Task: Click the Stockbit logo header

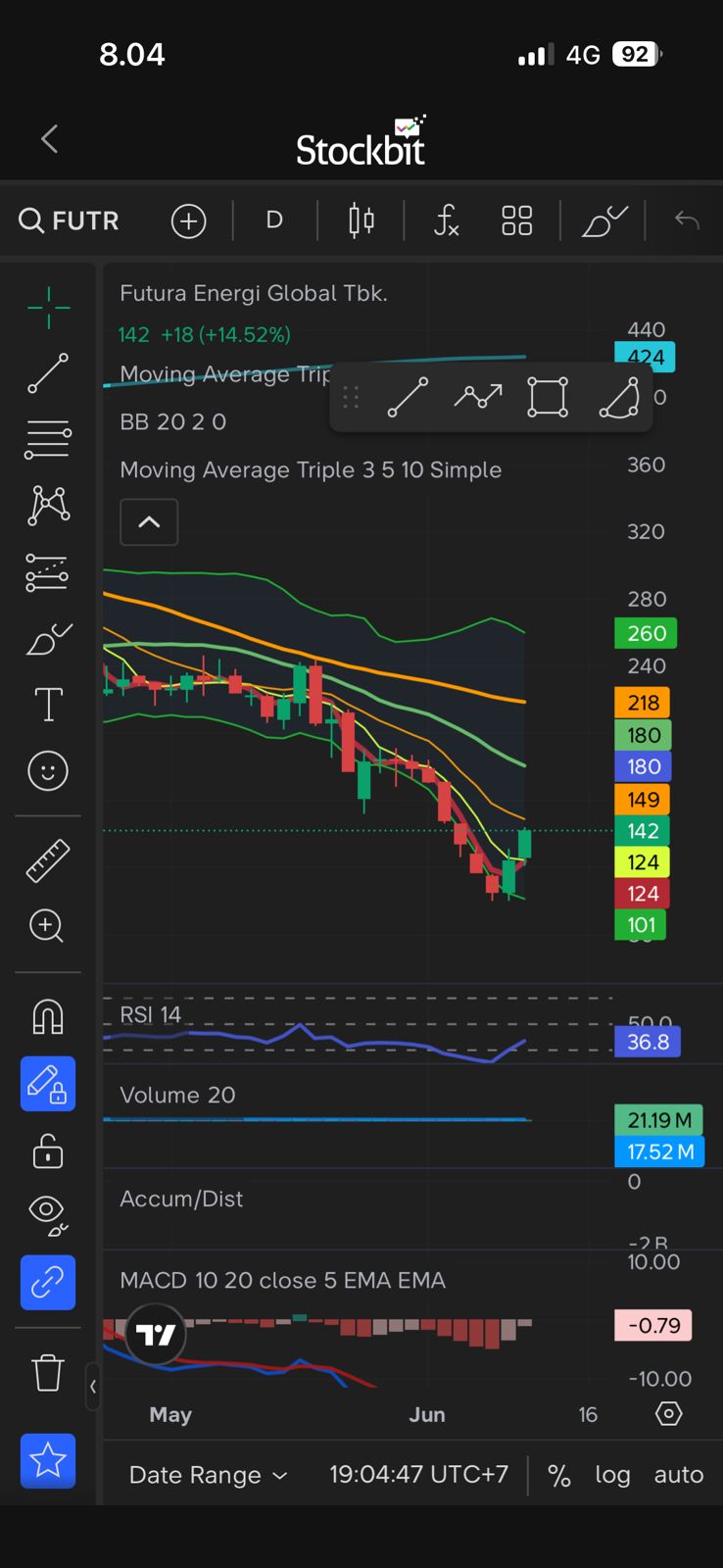Action: coord(361,141)
